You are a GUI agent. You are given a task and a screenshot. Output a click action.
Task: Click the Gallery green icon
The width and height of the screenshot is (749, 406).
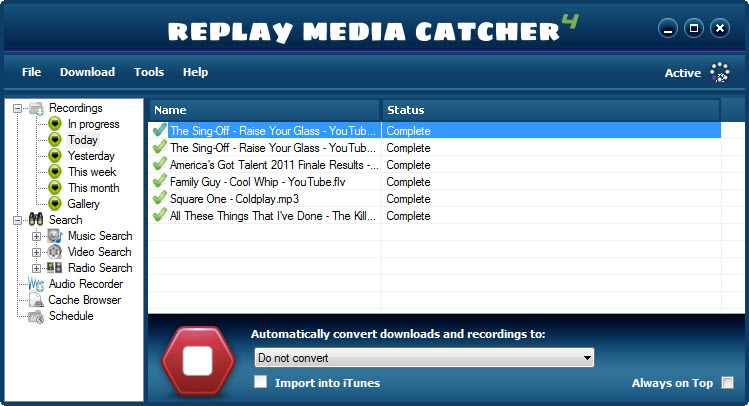pos(55,204)
